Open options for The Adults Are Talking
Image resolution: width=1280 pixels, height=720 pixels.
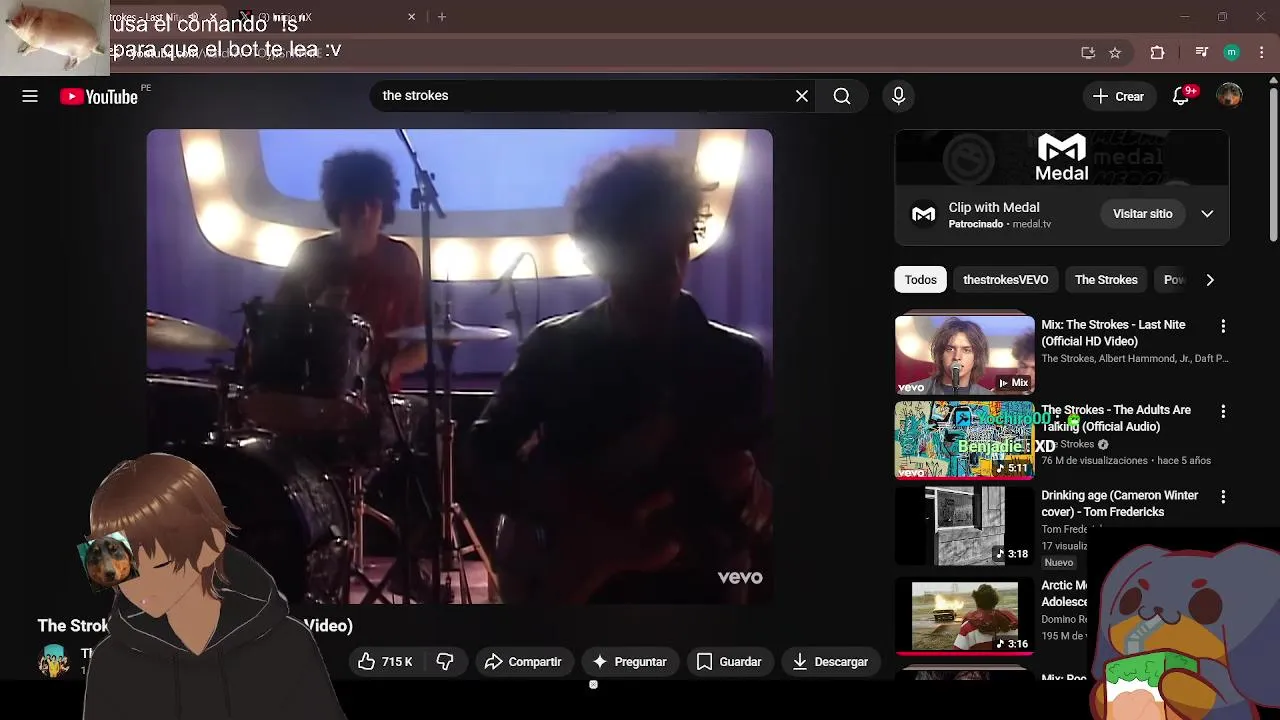click(1223, 412)
